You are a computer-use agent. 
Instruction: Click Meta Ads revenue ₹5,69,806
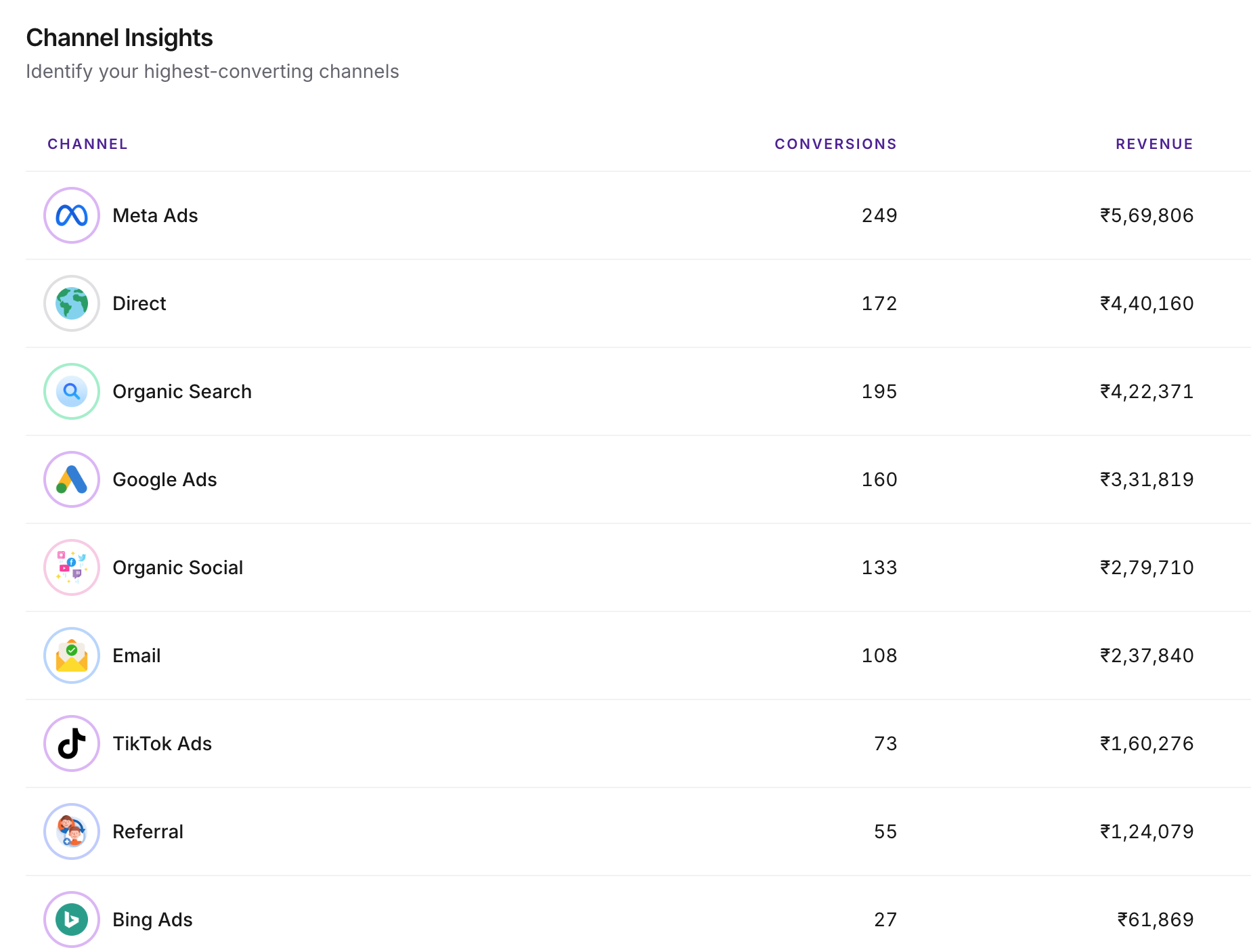tap(1147, 215)
